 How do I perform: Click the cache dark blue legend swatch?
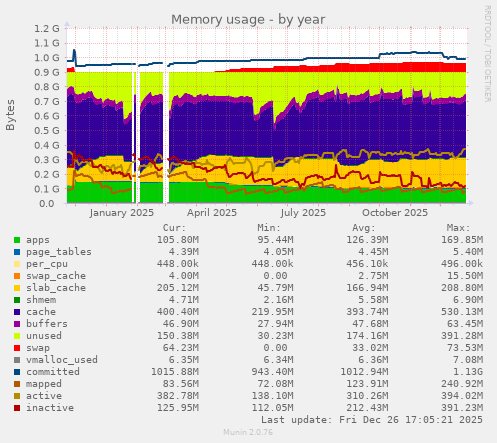(x=17, y=312)
